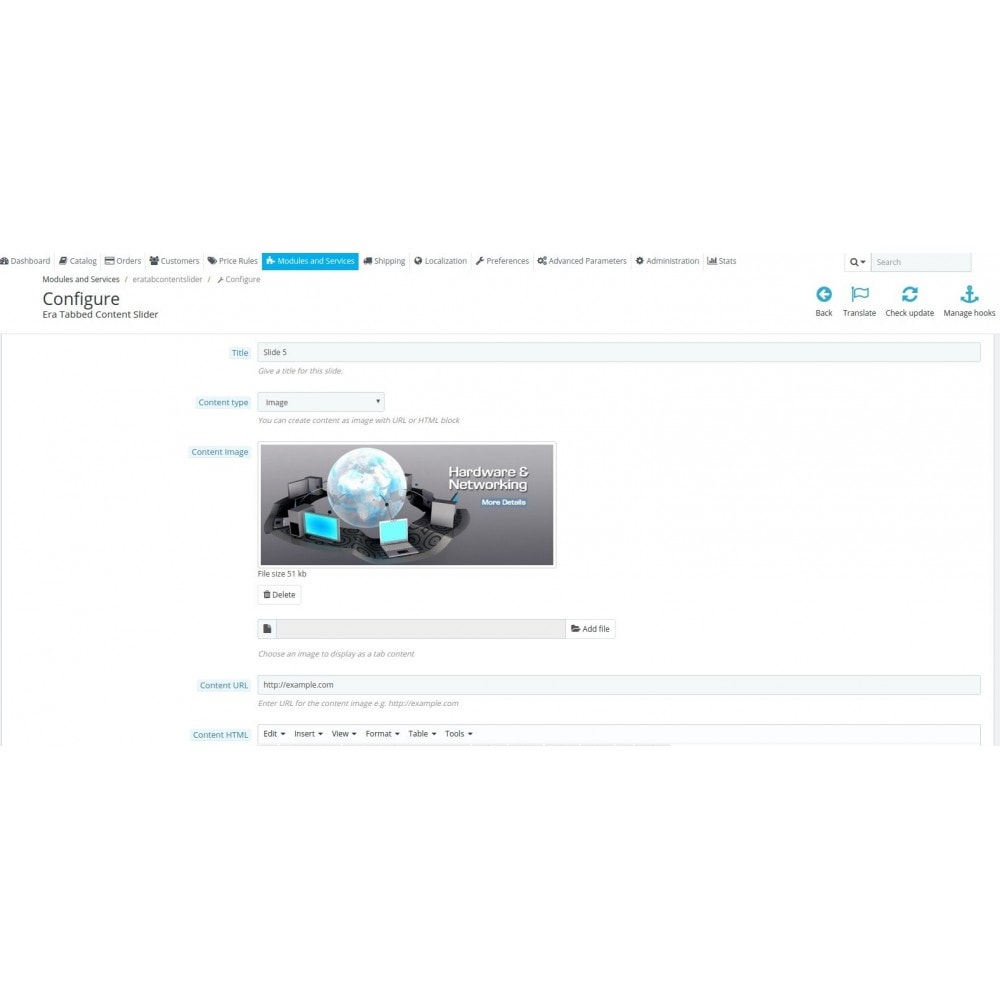This screenshot has height=1000, width=1000.
Task: Follow the eratabcontentslider breadcrumb link
Action: coord(167,279)
